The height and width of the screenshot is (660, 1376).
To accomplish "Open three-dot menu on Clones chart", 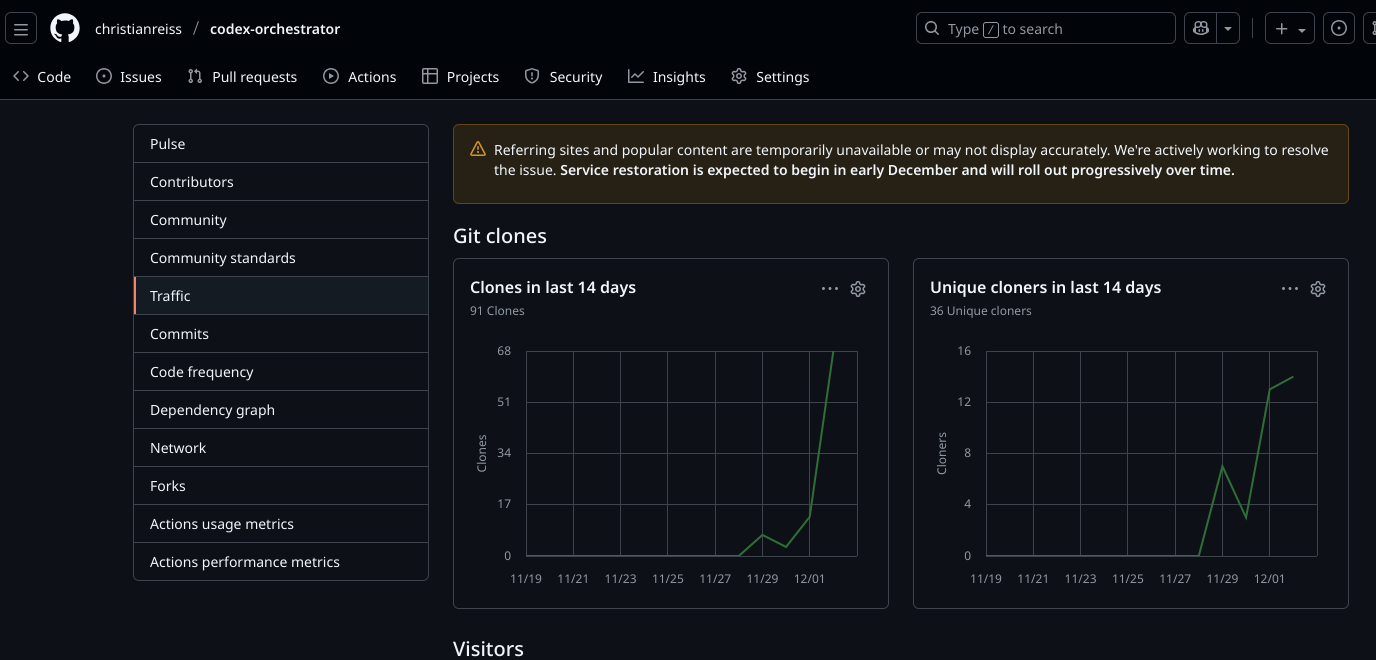I will (x=830, y=289).
